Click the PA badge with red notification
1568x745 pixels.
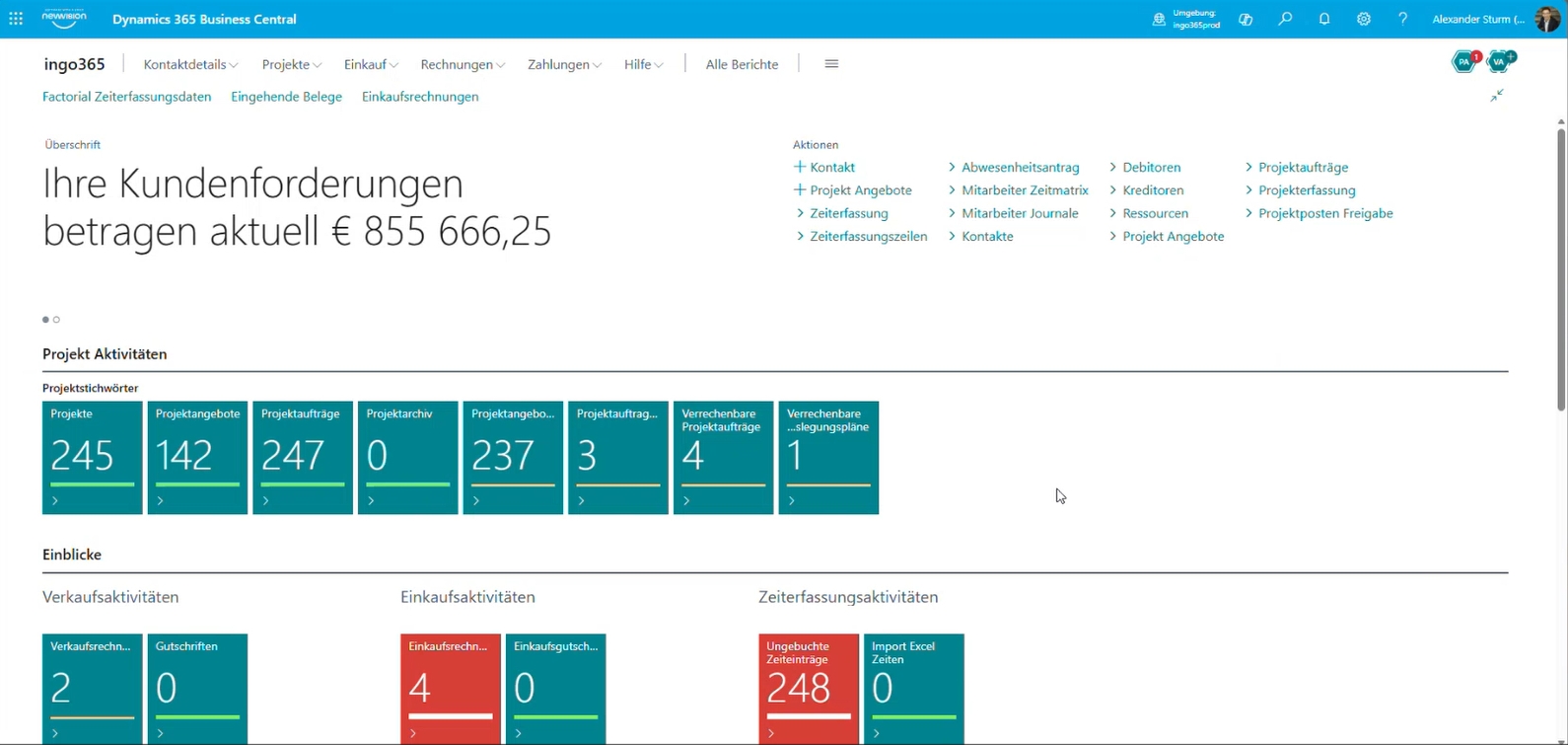[1466, 61]
